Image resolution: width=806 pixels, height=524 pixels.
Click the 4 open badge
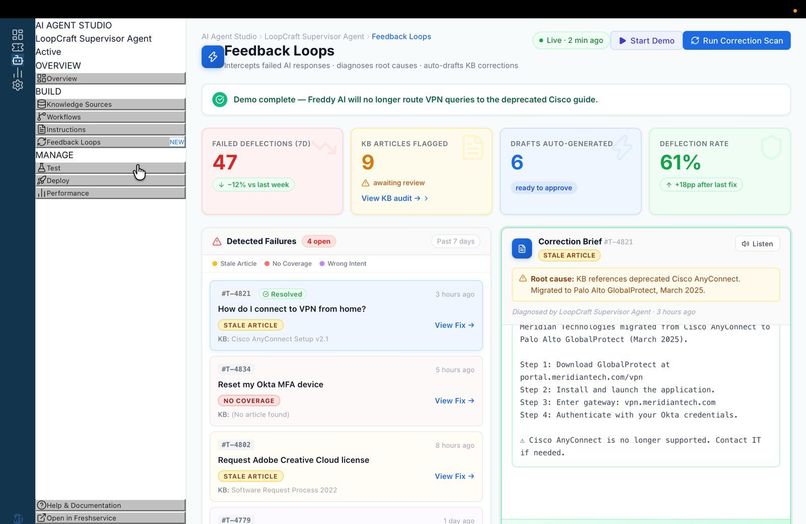[x=319, y=241]
